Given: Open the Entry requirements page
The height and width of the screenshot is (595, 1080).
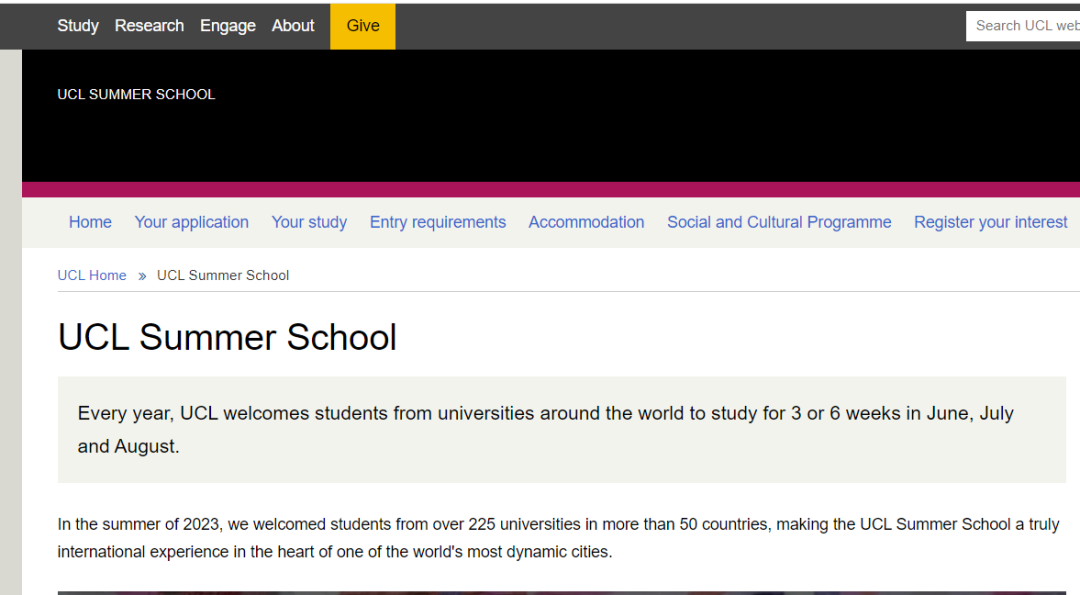Looking at the screenshot, I should pyautogui.click(x=438, y=222).
